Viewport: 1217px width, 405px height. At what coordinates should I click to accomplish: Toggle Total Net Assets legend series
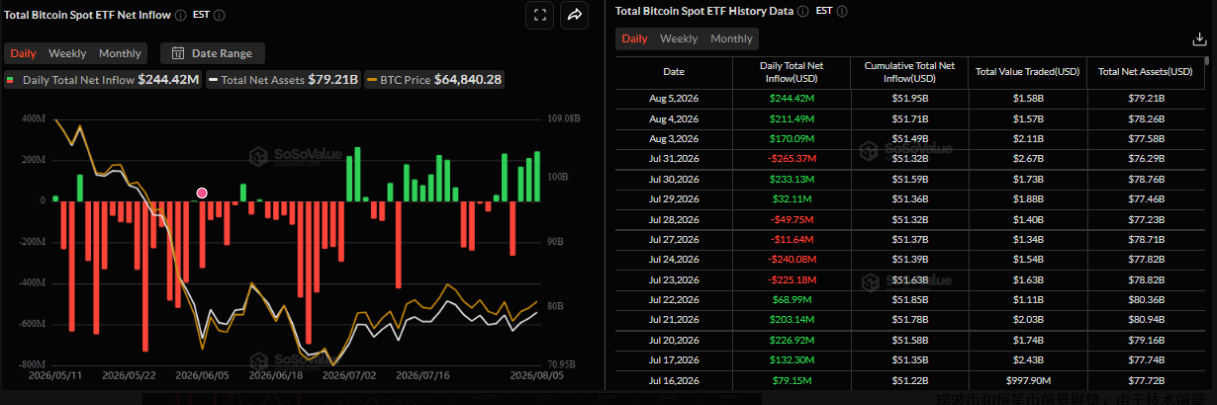(x=283, y=79)
